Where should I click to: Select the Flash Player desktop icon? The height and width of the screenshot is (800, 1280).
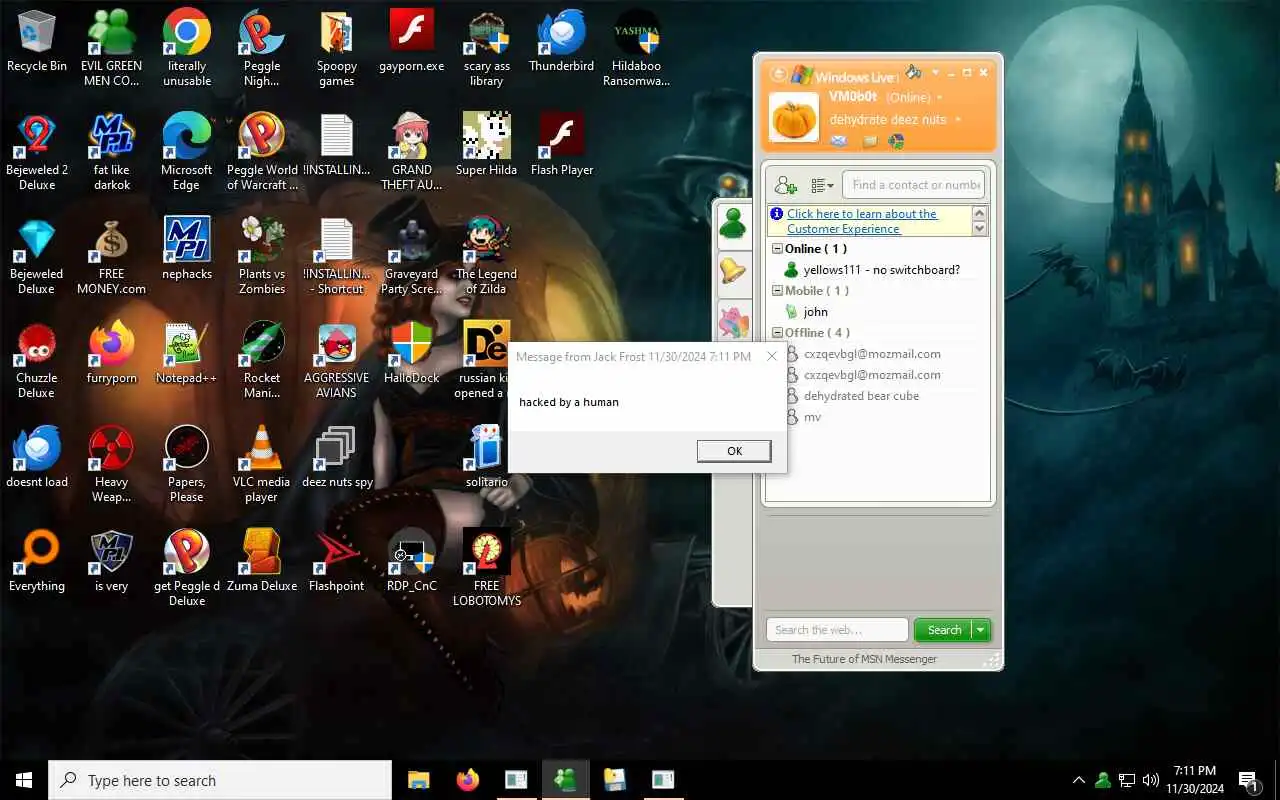[562, 145]
